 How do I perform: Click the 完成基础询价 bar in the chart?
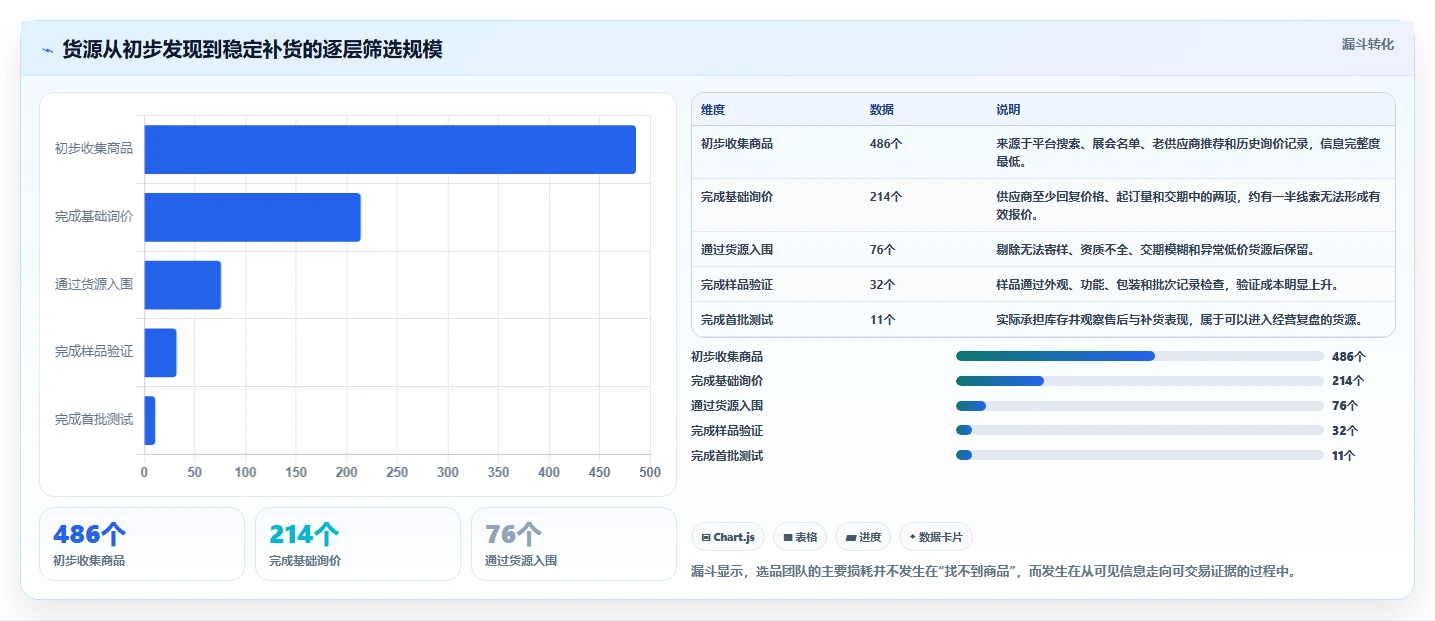(x=252, y=217)
